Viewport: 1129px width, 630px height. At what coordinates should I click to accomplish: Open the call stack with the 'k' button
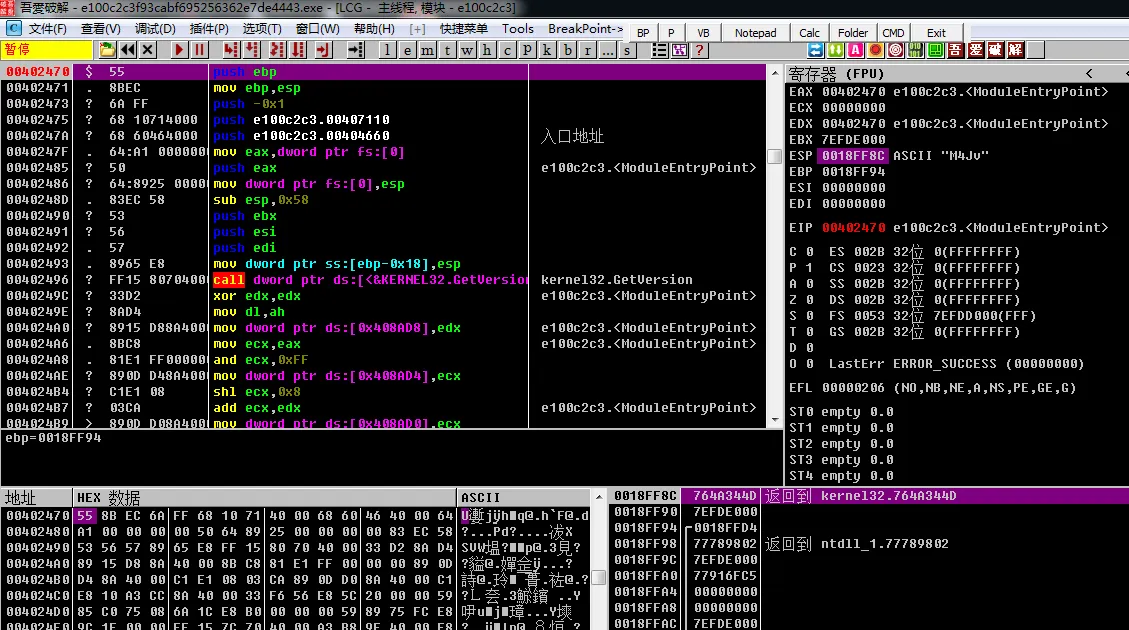pyautogui.click(x=547, y=49)
